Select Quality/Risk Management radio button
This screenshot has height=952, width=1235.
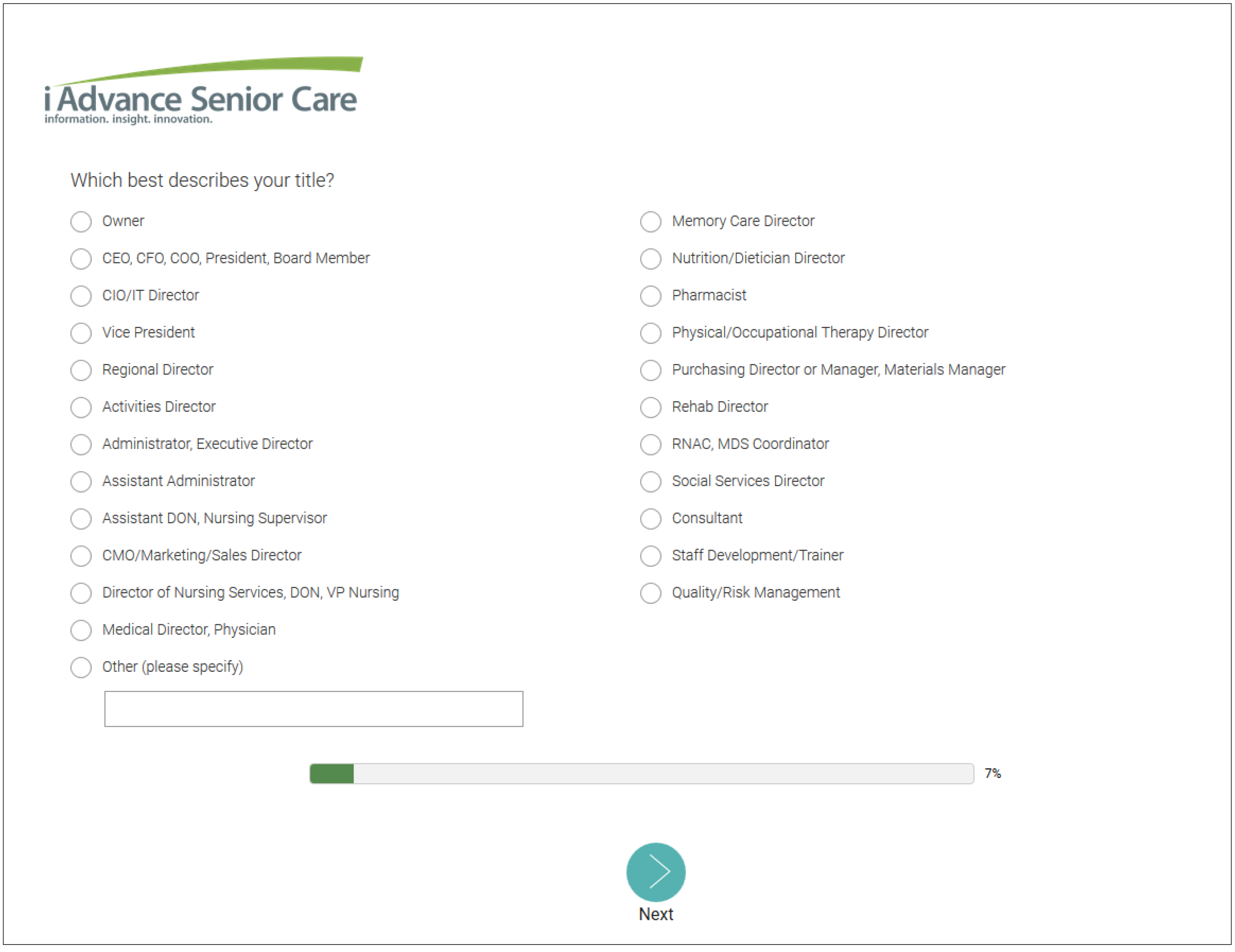tap(650, 593)
